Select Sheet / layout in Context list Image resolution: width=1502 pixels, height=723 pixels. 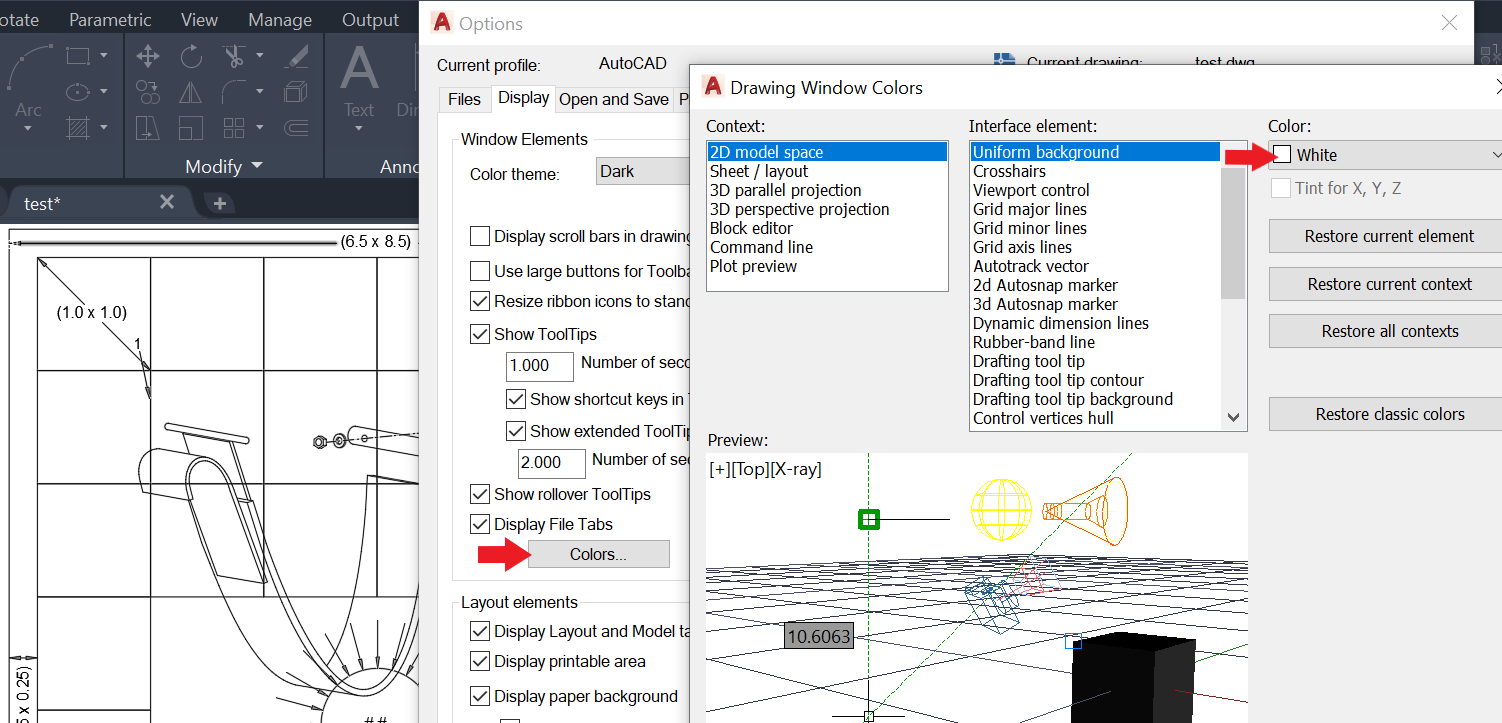[x=759, y=171]
